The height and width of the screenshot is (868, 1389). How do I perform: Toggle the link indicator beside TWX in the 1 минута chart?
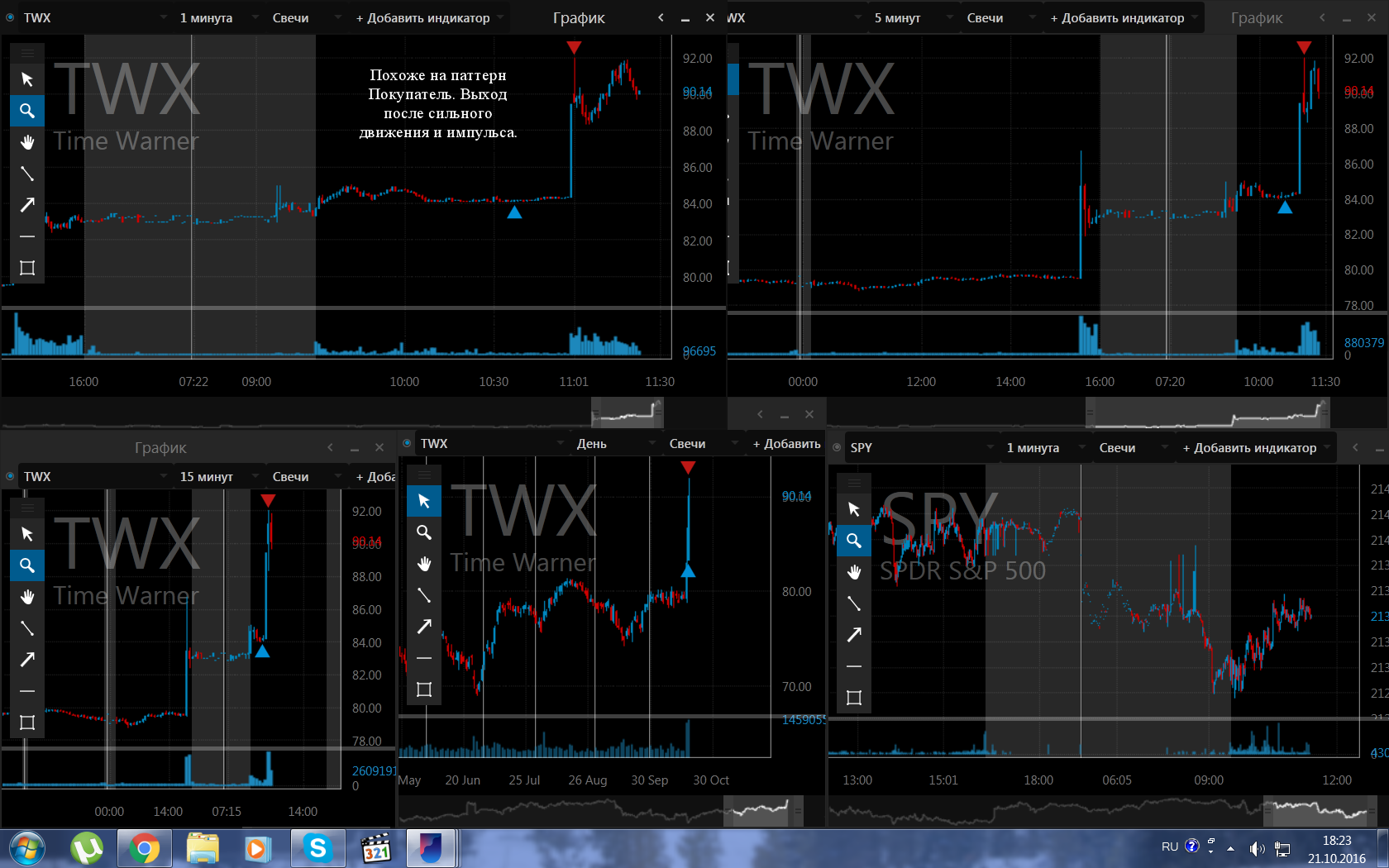10,17
